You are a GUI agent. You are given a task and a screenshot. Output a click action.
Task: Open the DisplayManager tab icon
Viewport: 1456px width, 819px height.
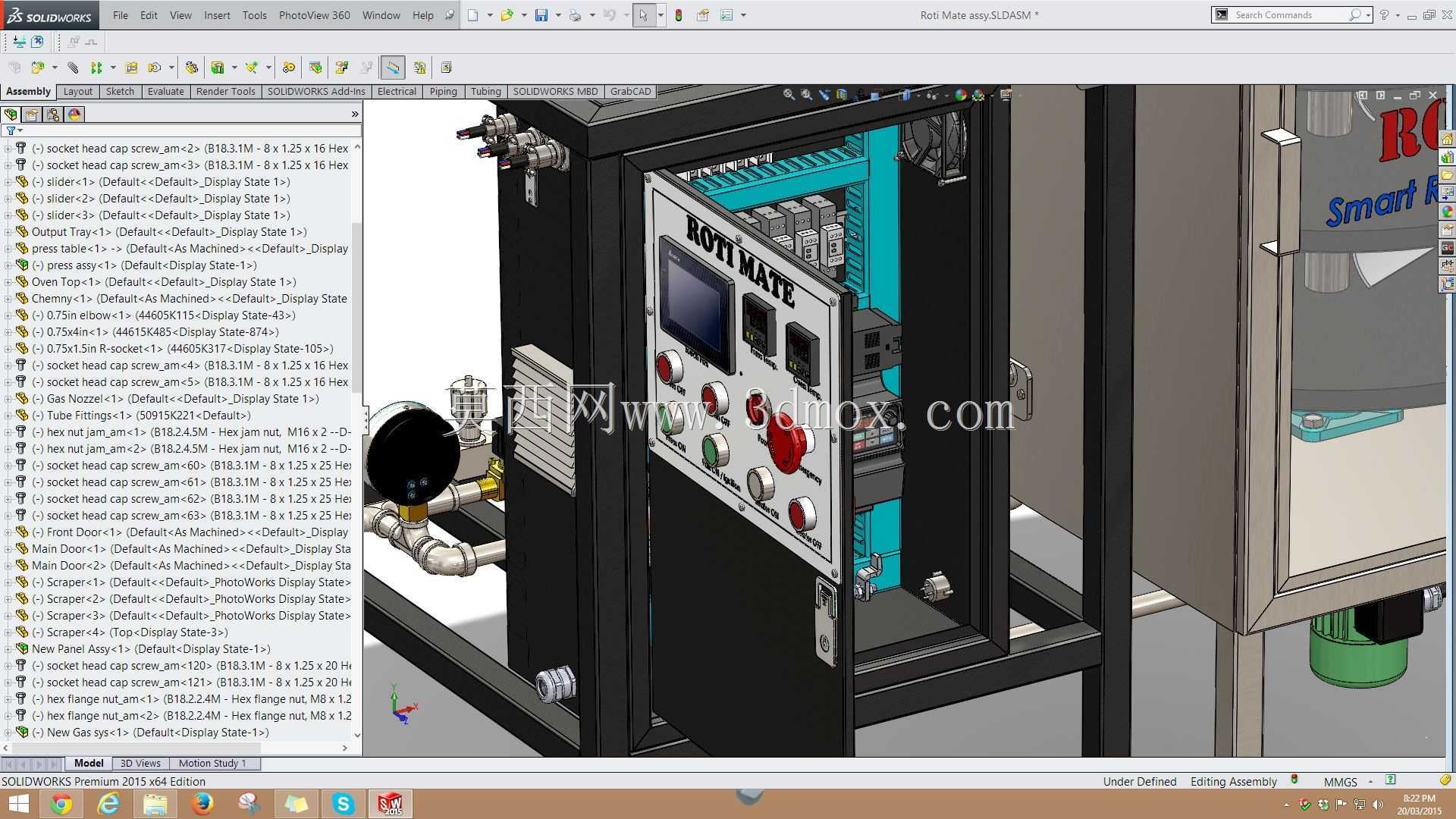pos(74,115)
